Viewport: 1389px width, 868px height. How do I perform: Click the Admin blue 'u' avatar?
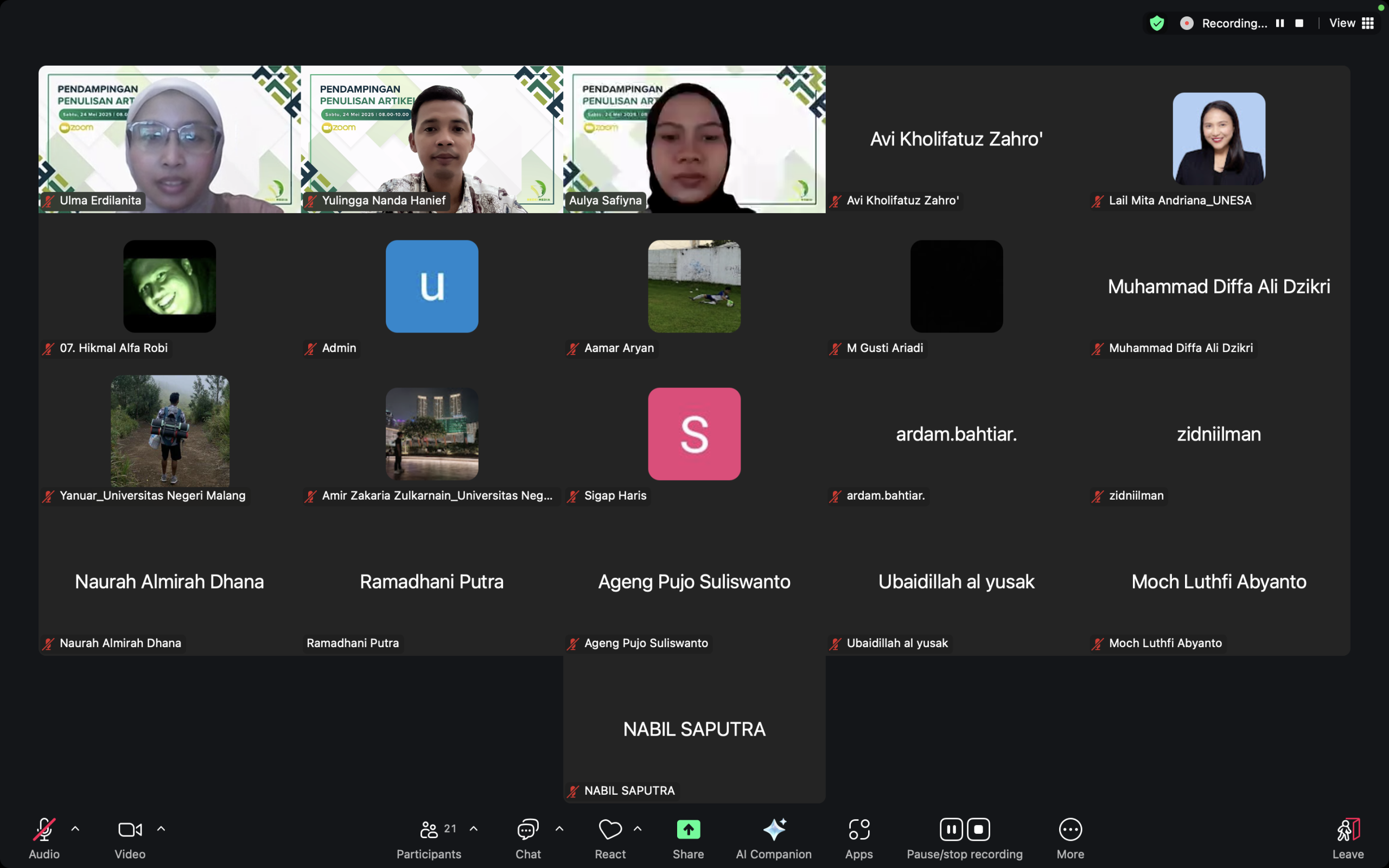pyautogui.click(x=432, y=286)
